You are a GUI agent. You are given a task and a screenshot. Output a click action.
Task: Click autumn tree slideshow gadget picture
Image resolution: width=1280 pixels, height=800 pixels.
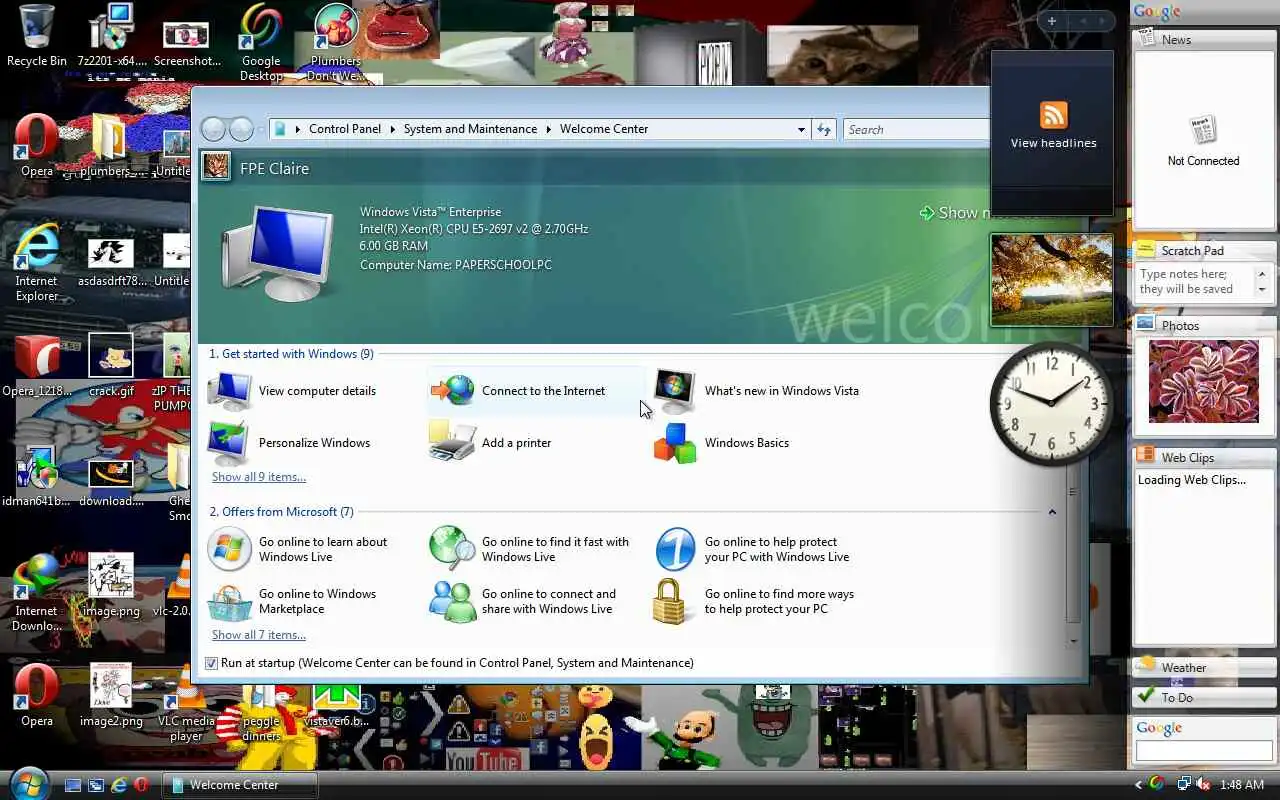(x=1051, y=280)
